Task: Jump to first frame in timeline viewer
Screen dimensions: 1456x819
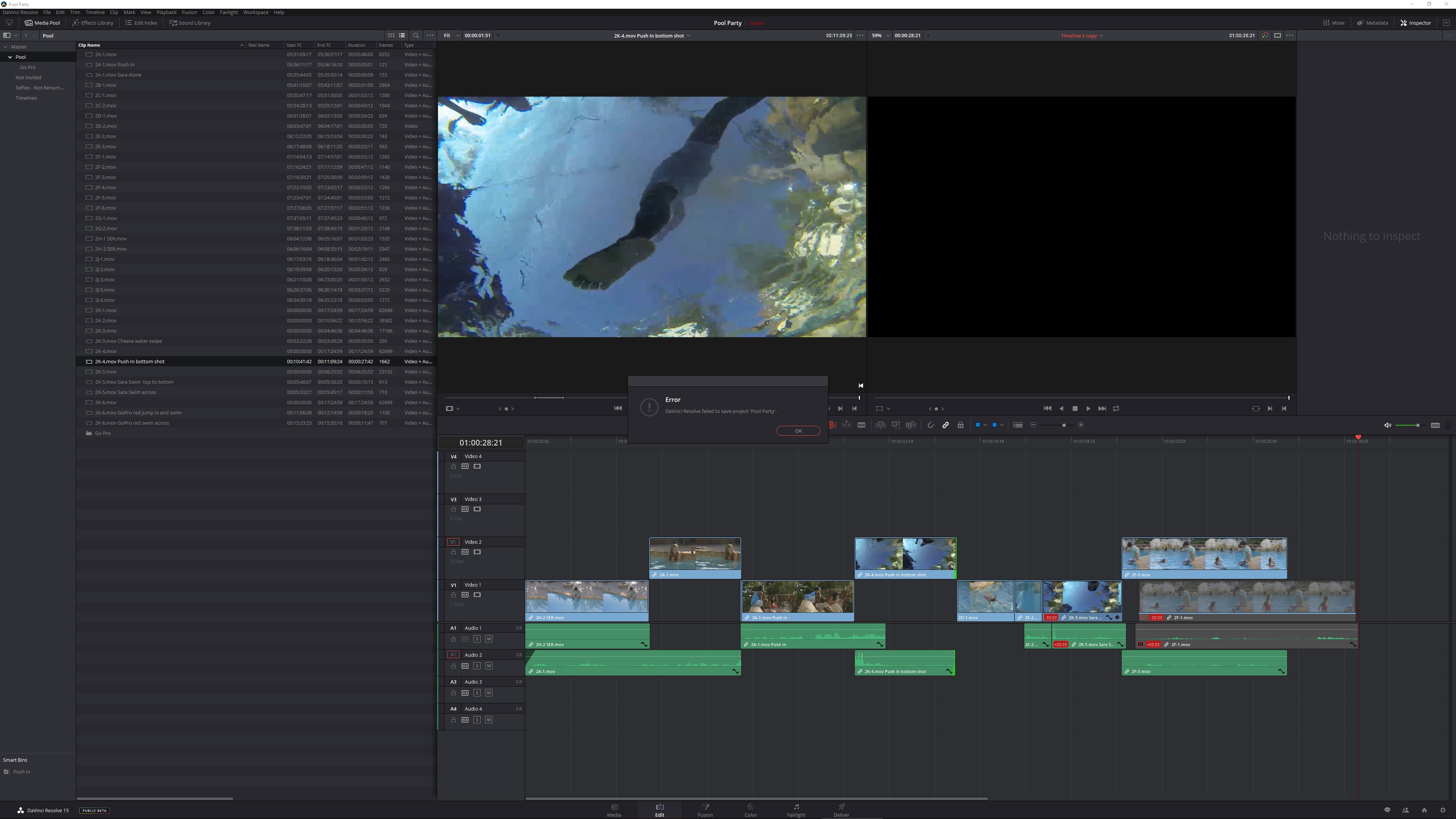Action: [1047, 409]
